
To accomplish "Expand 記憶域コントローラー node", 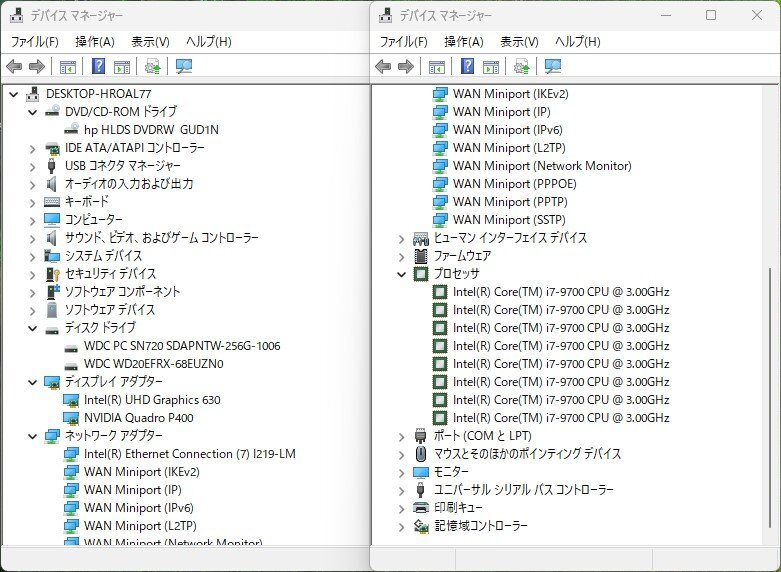I will point(401,526).
